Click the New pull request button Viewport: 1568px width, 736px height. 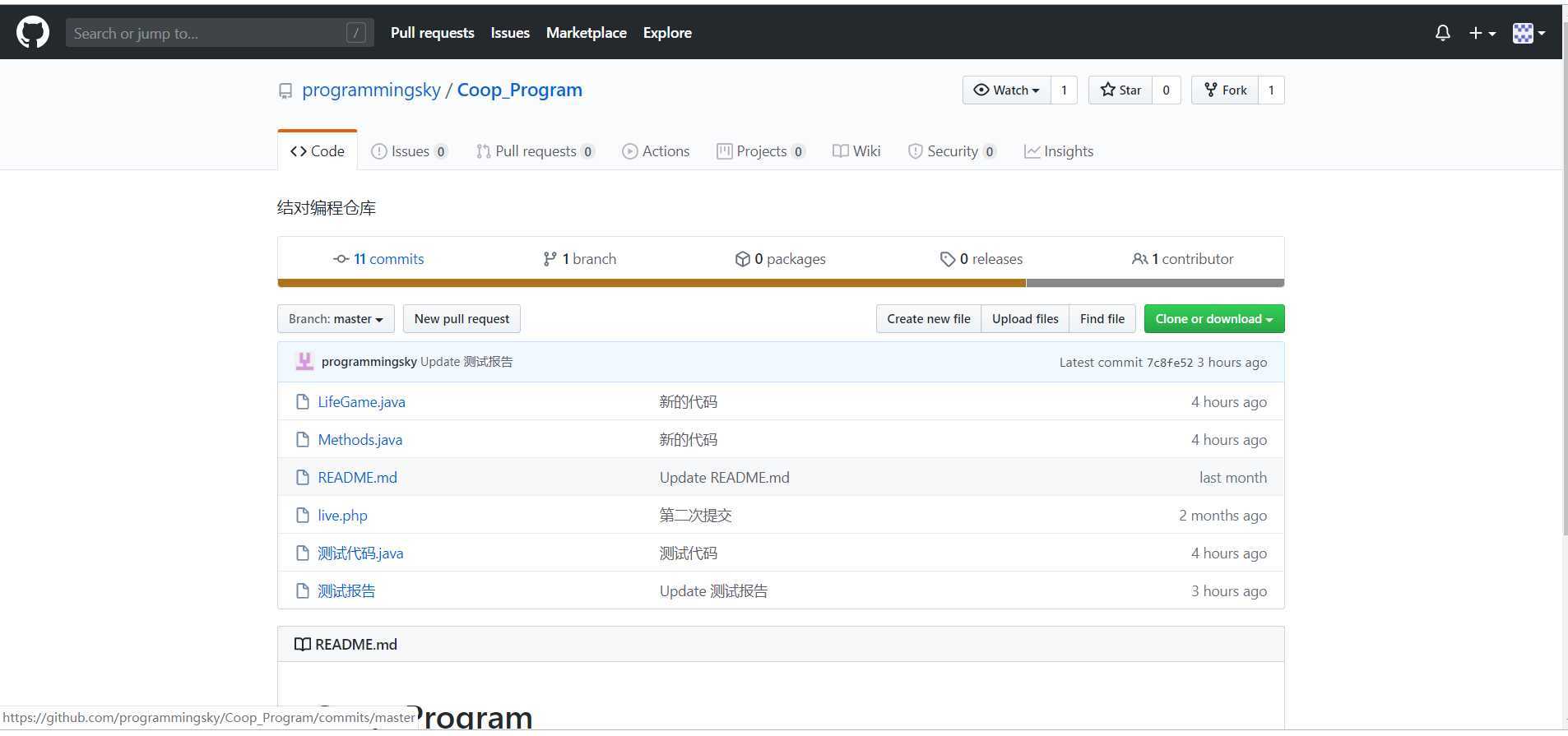pyautogui.click(x=462, y=319)
